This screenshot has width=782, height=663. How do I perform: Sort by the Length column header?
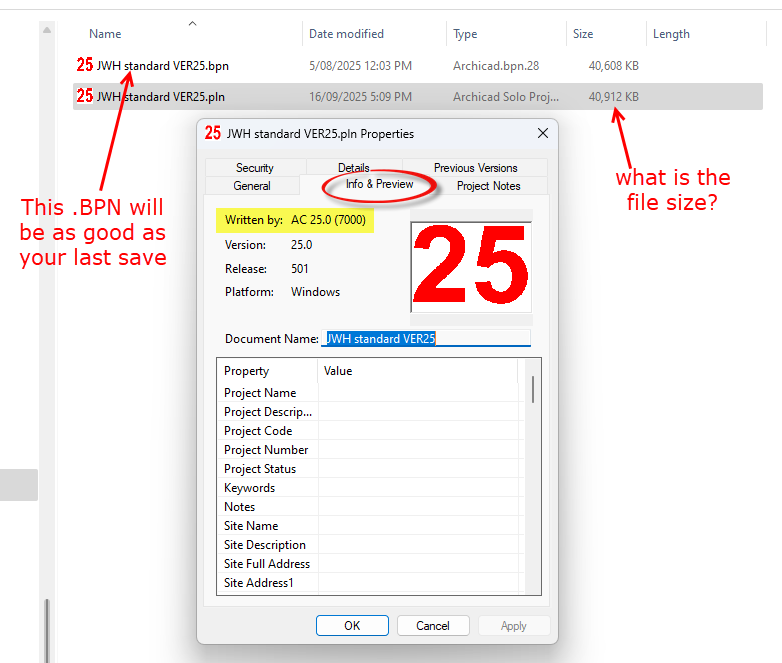tap(671, 34)
